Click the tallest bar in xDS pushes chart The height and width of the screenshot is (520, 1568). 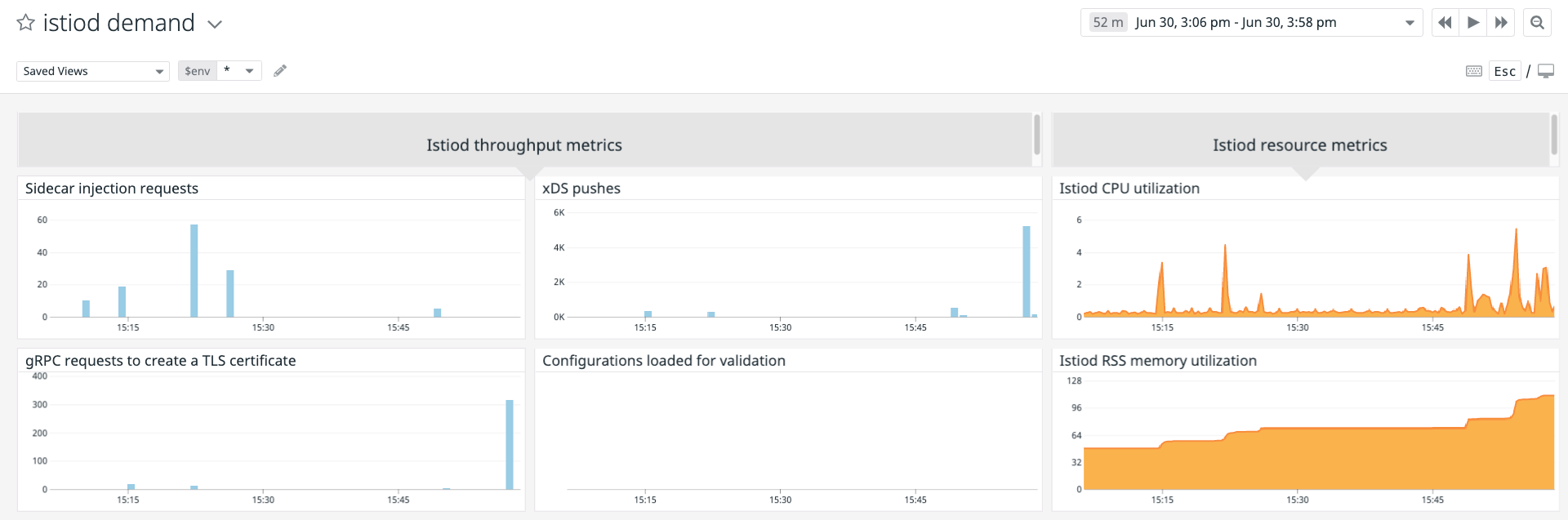pos(1027,271)
